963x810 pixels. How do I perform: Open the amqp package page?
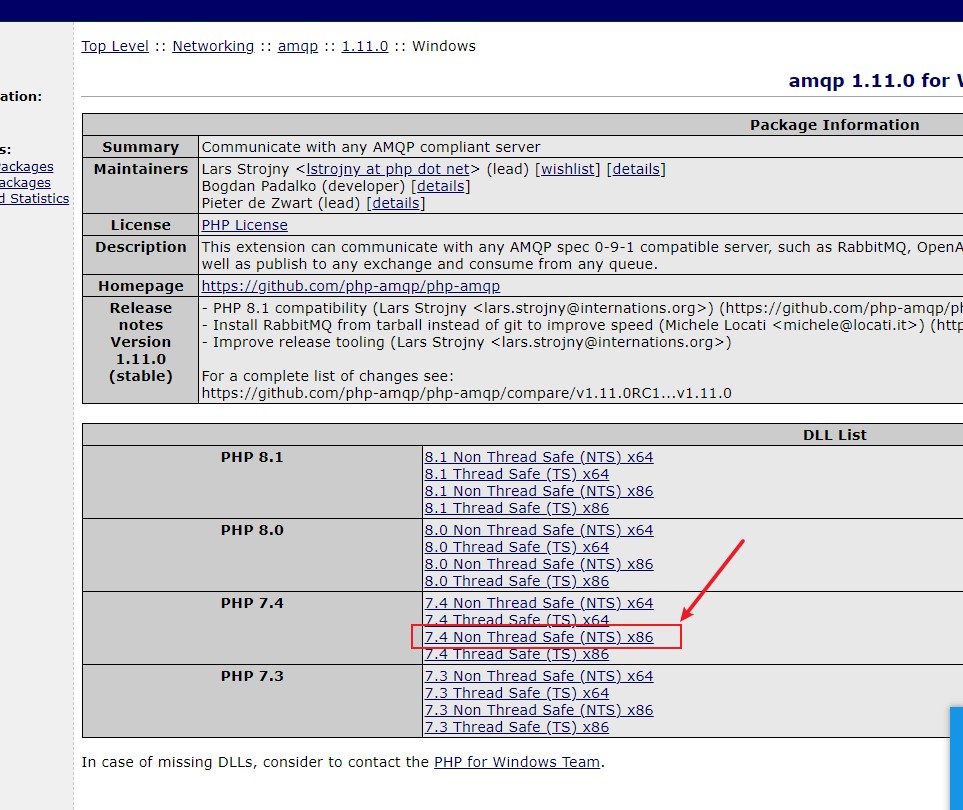[x=297, y=45]
